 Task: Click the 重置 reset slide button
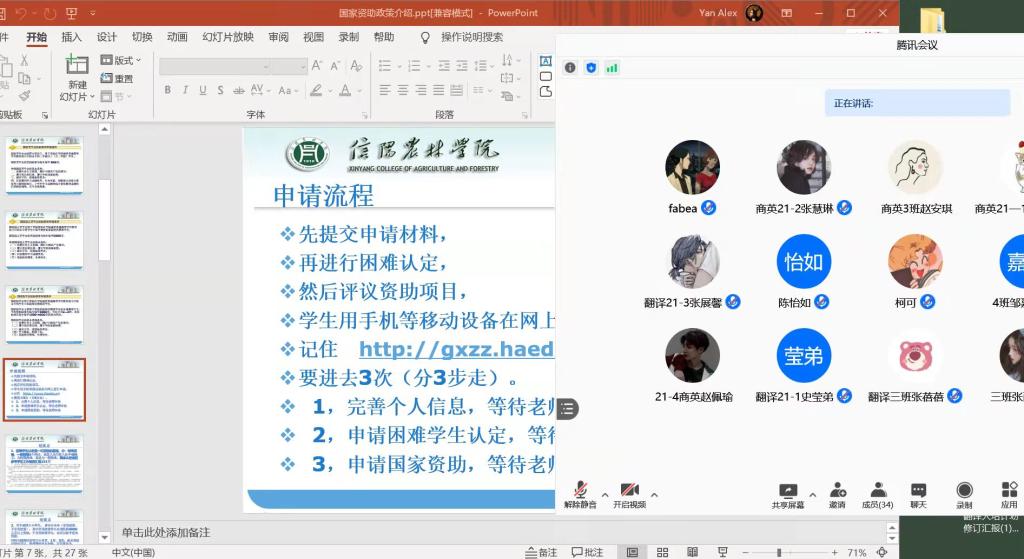pos(122,78)
